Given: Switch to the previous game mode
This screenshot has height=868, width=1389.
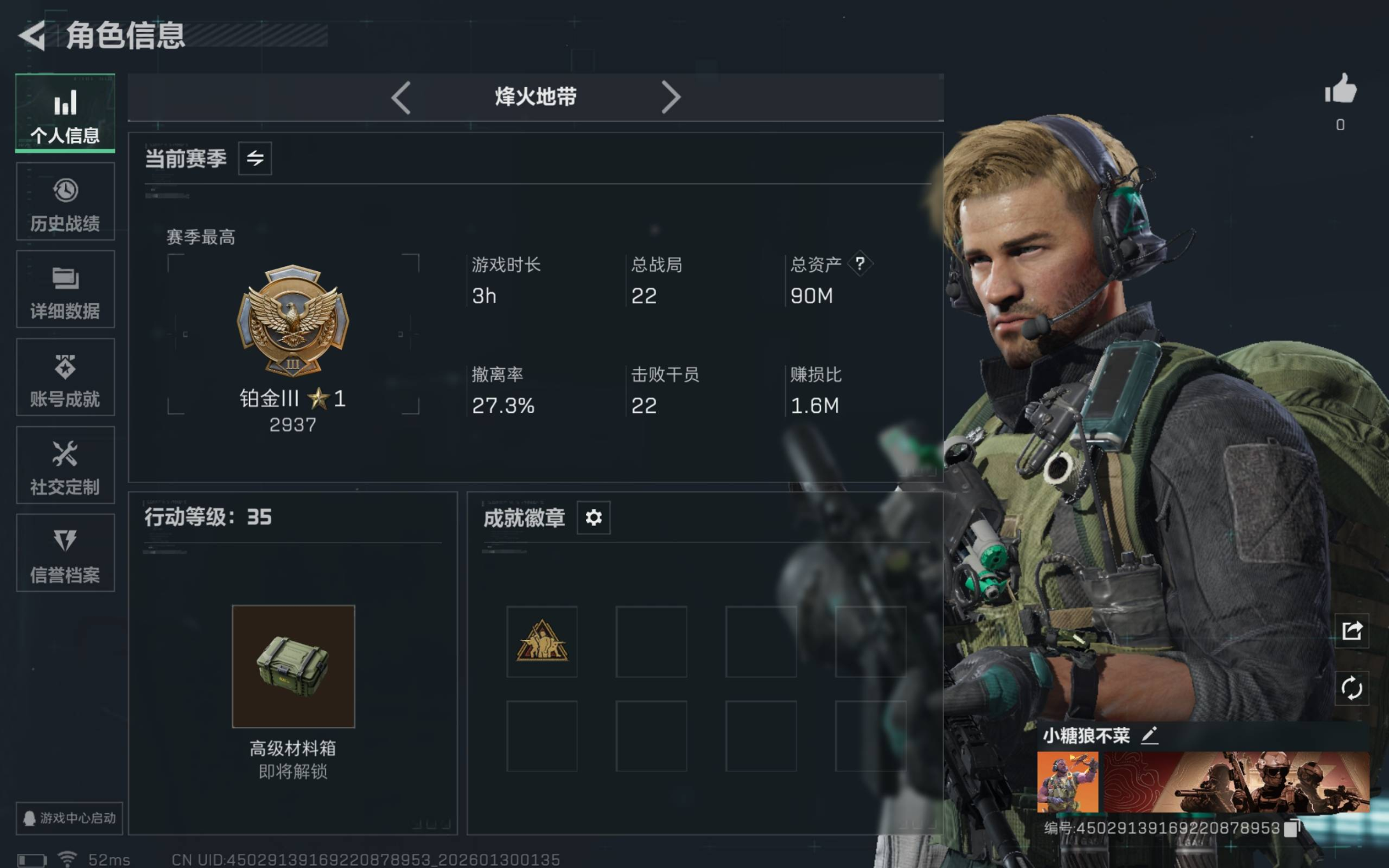Looking at the screenshot, I should point(401,98).
